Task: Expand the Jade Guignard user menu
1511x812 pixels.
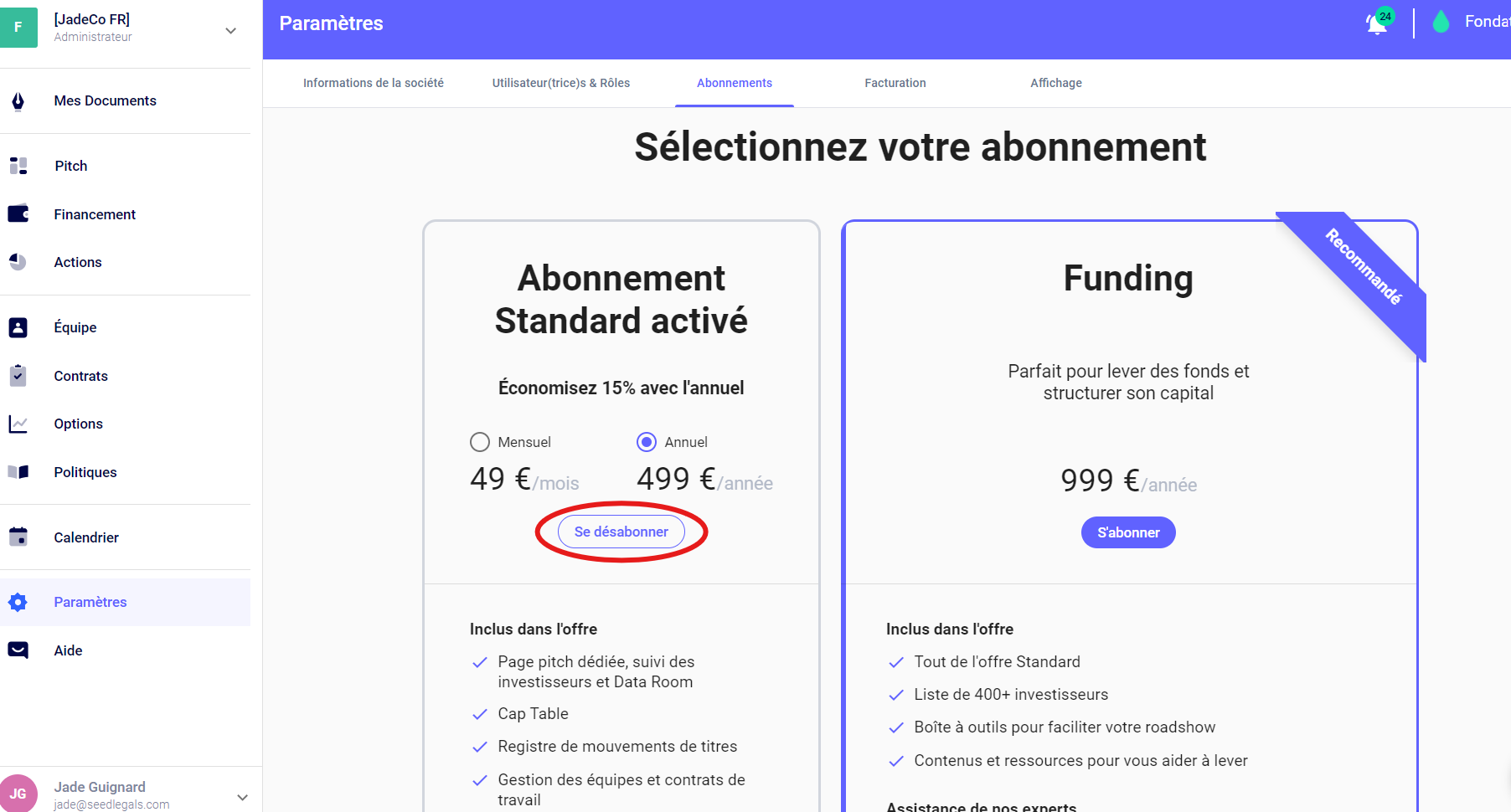Action: (242, 797)
